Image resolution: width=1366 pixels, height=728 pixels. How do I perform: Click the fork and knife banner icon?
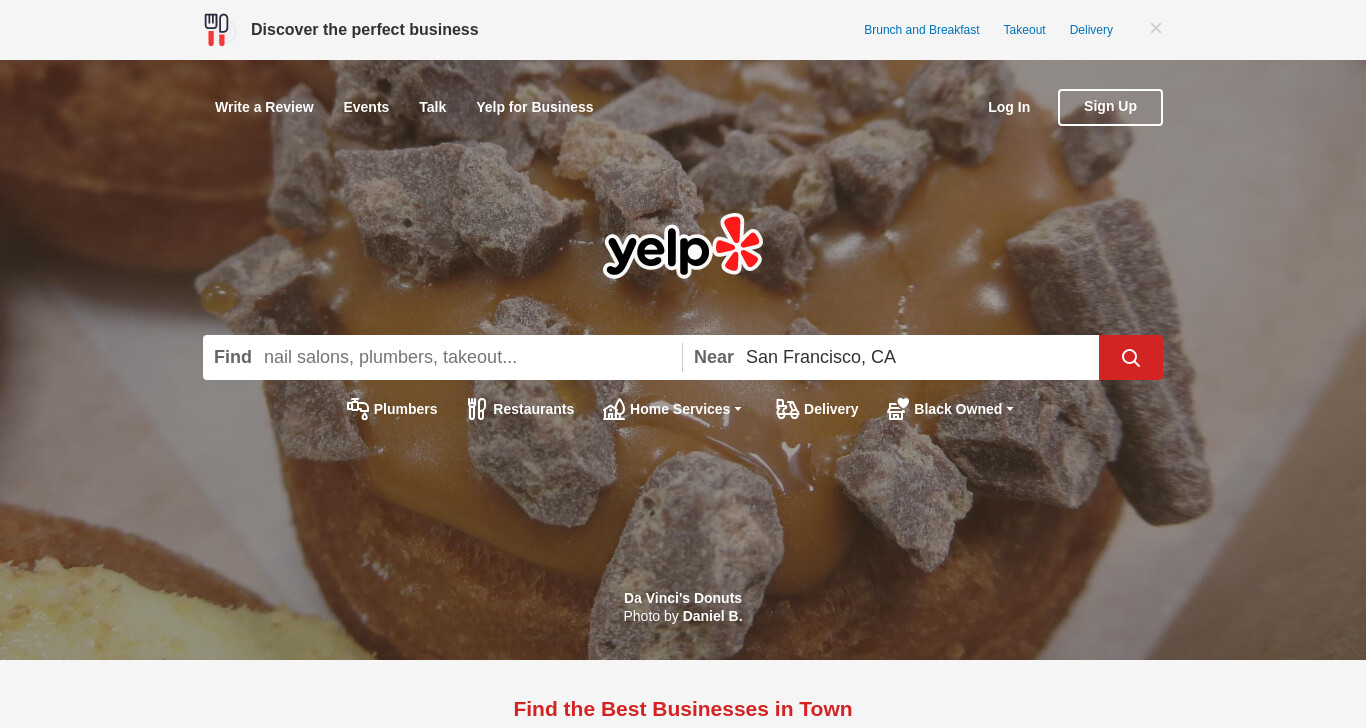[x=216, y=30]
